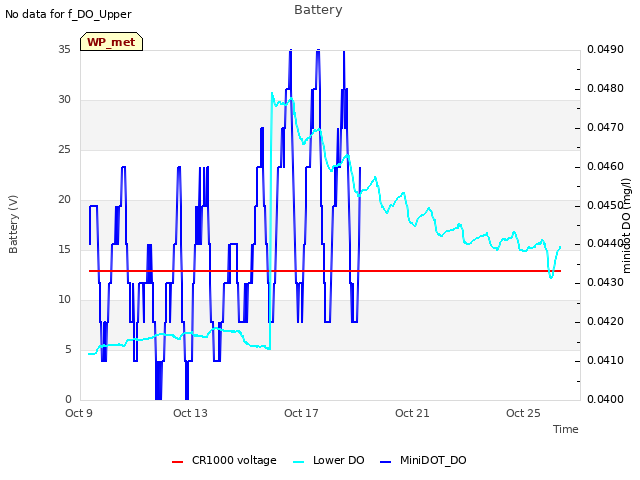Click the red CR1000 voltage line's right end
The width and height of the screenshot is (640, 480).
tap(560, 271)
